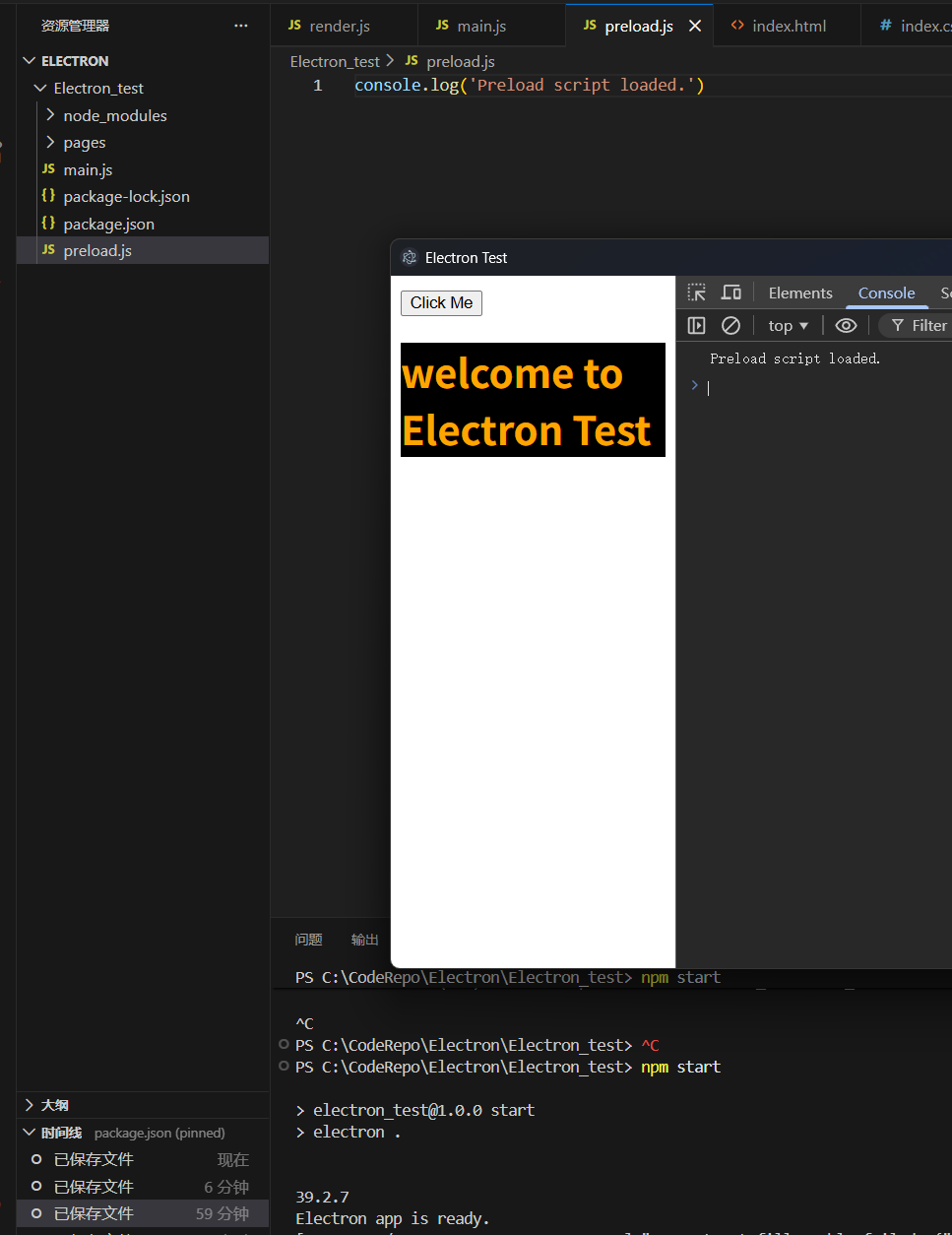Image resolution: width=952 pixels, height=1235 pixels.
Task: Expand the node_modules folder
Action: 114,115
